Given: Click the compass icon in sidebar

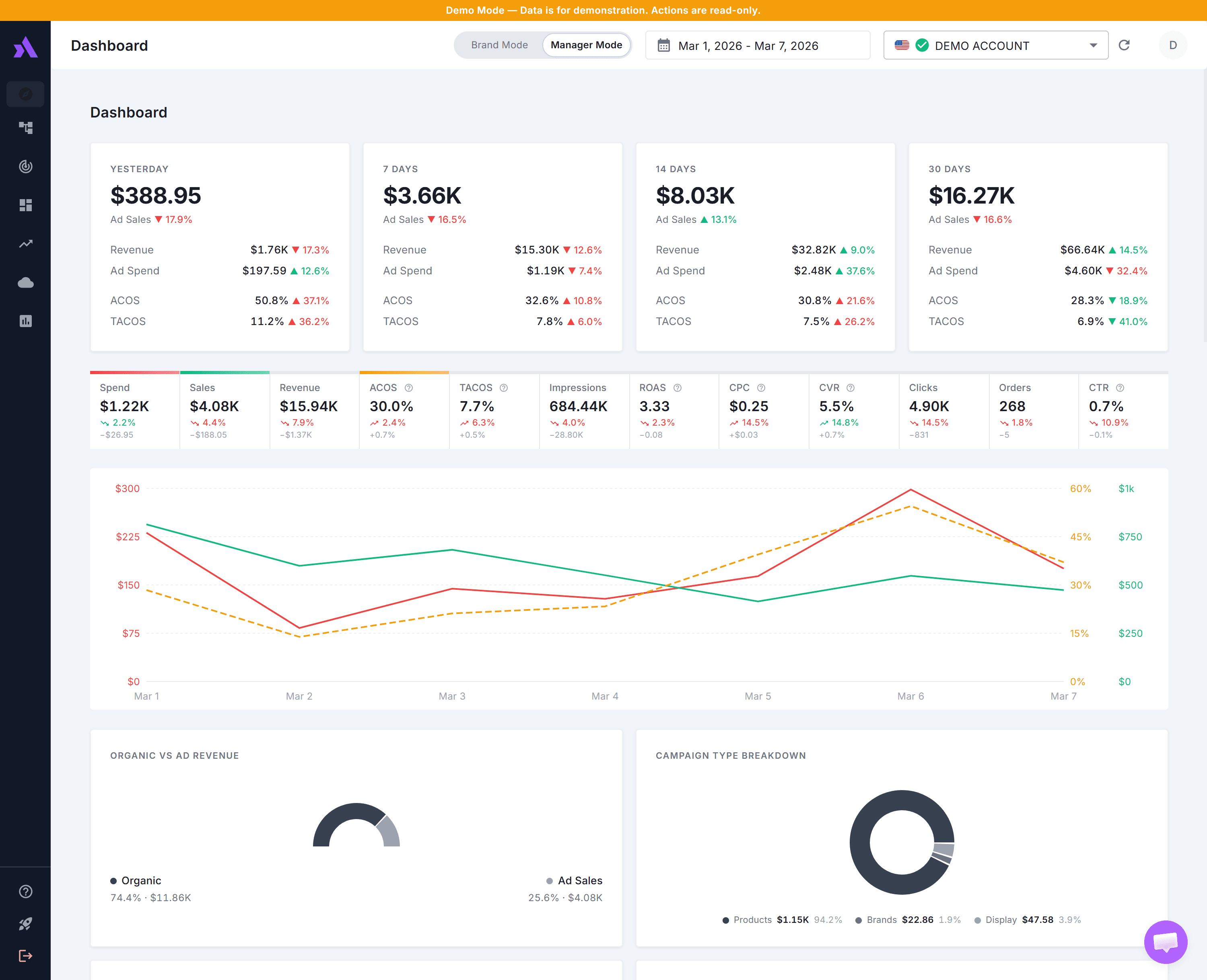Looking at the screenshot, I should click(x=25, y=94).
